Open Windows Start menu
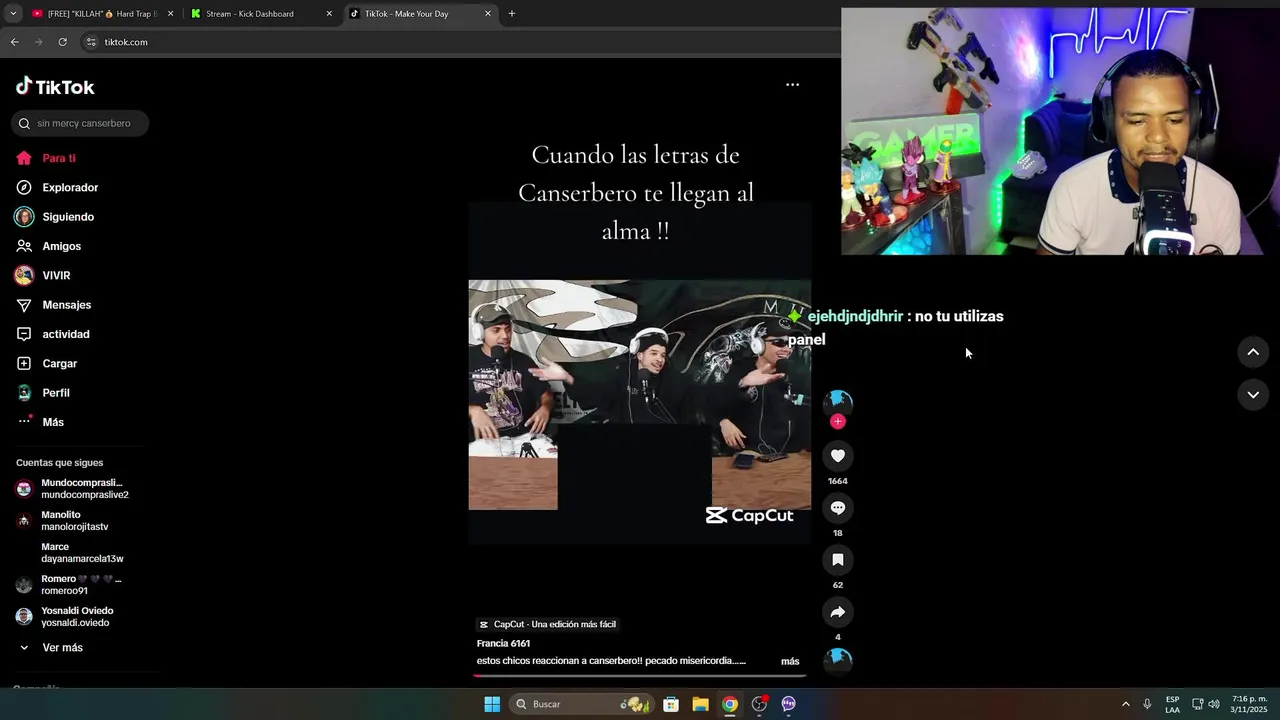 (x=492, y=704)
